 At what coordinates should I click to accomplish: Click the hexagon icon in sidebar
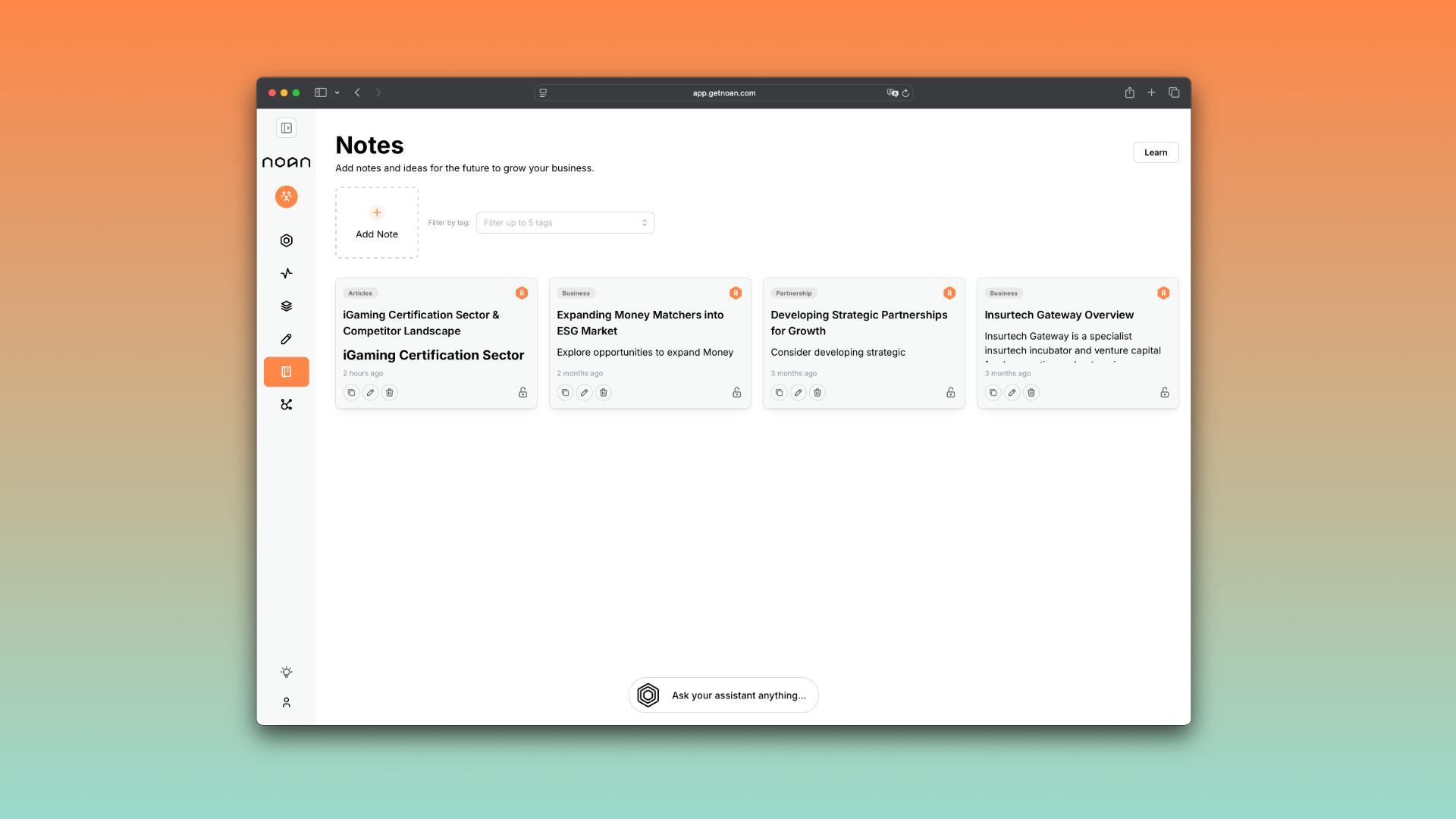(286, 240)
